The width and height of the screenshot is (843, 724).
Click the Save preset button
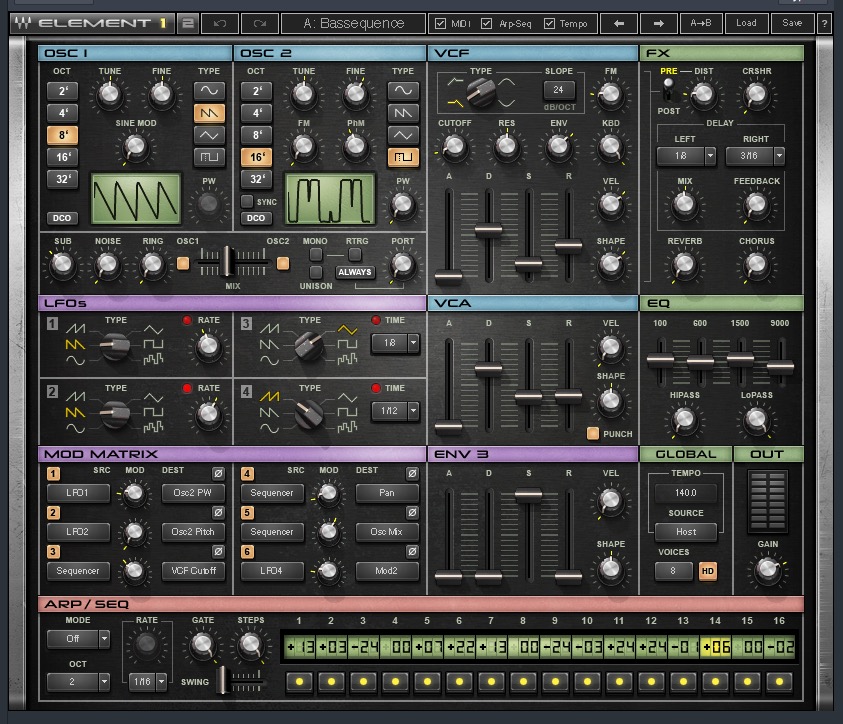pos(792,23)
